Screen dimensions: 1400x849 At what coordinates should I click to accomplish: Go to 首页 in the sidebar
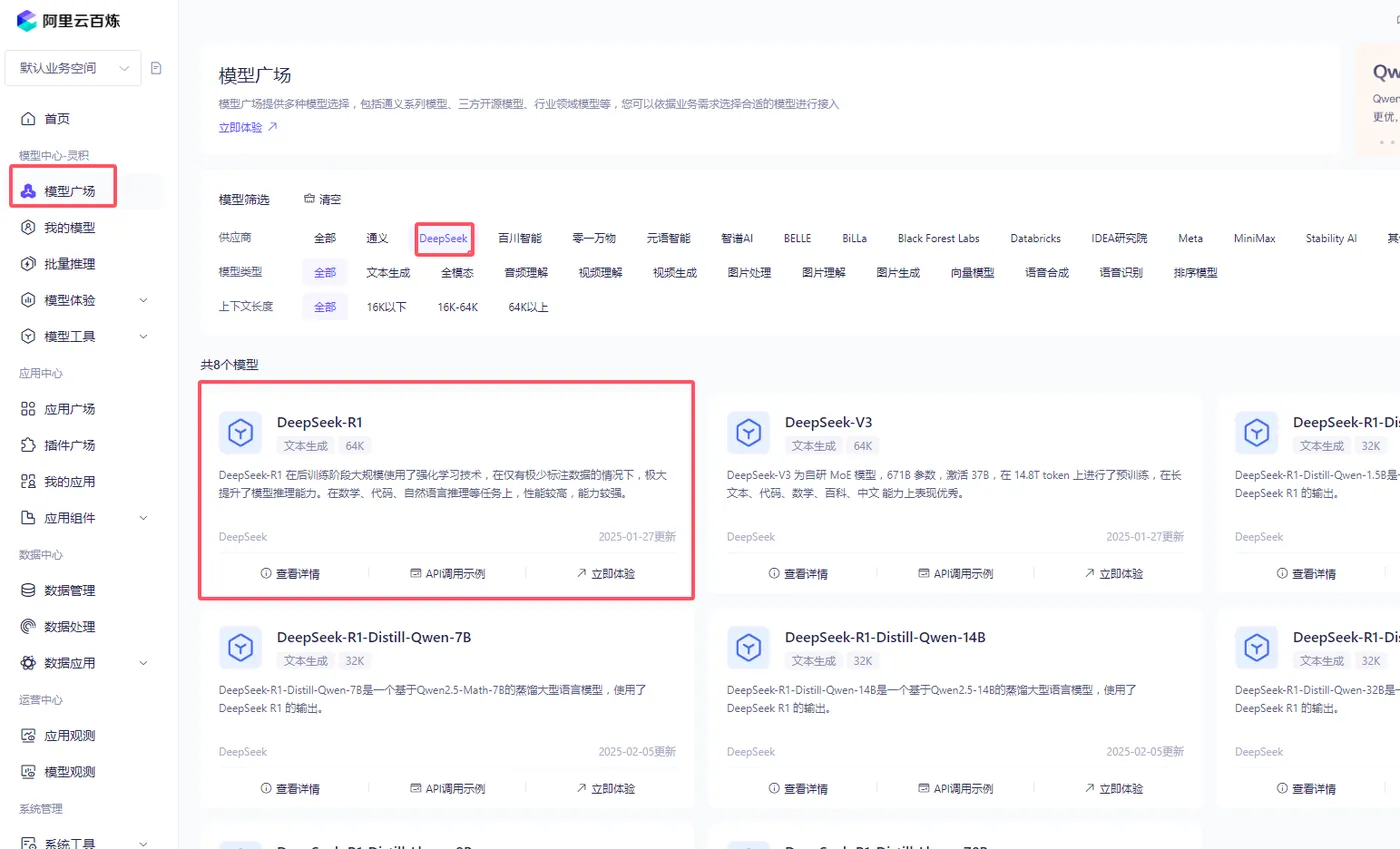[57, 119]
